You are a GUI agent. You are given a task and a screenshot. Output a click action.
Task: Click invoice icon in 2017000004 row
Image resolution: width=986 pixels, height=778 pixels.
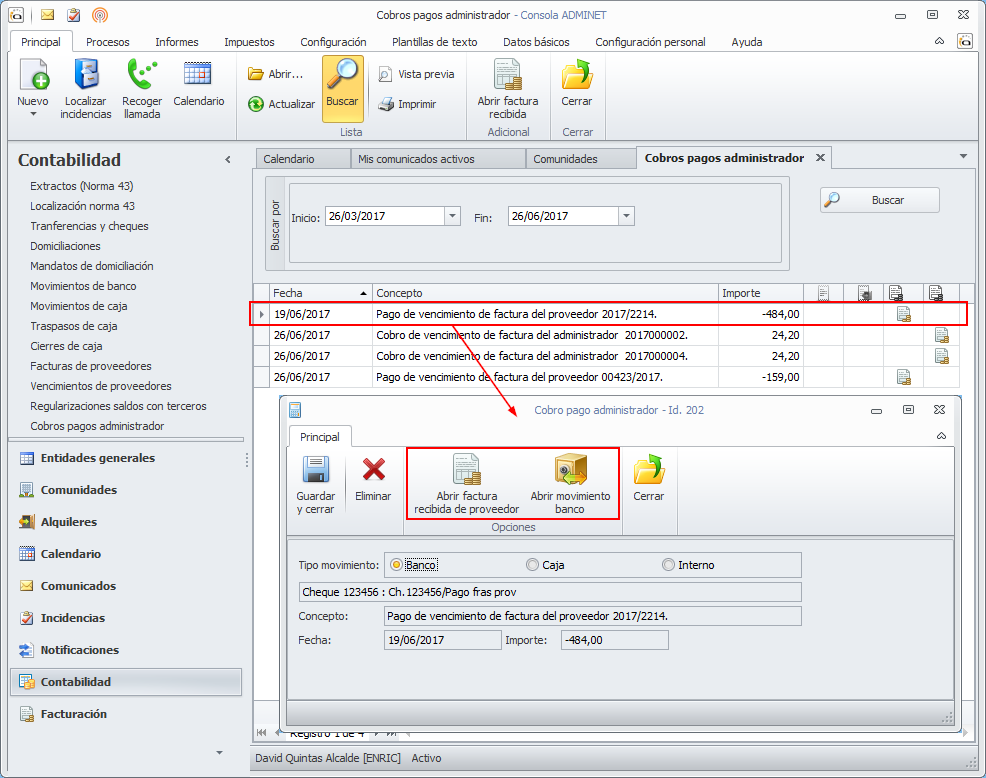[x=941, y=356]
